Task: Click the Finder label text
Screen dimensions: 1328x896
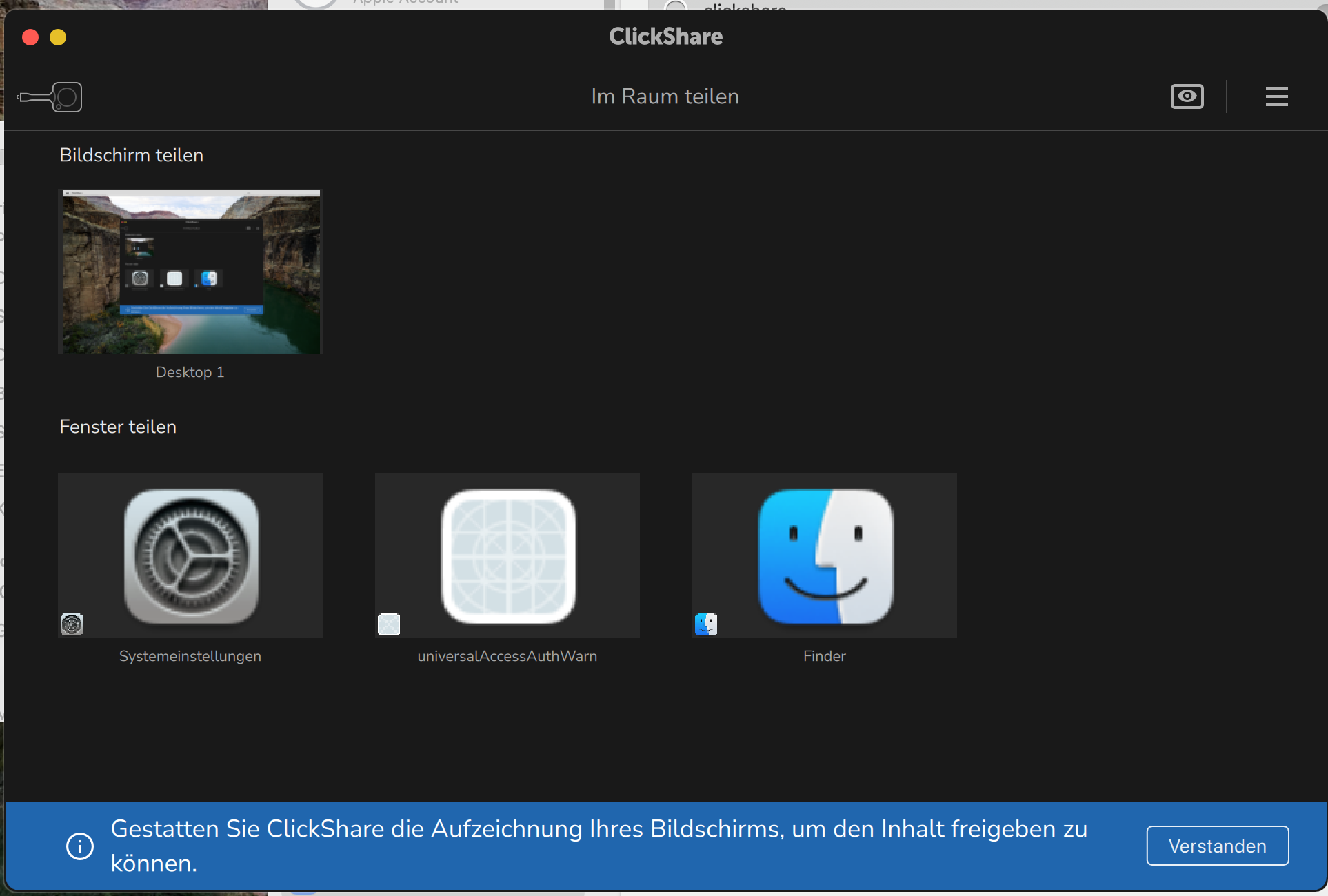Action: pos(825,656)
